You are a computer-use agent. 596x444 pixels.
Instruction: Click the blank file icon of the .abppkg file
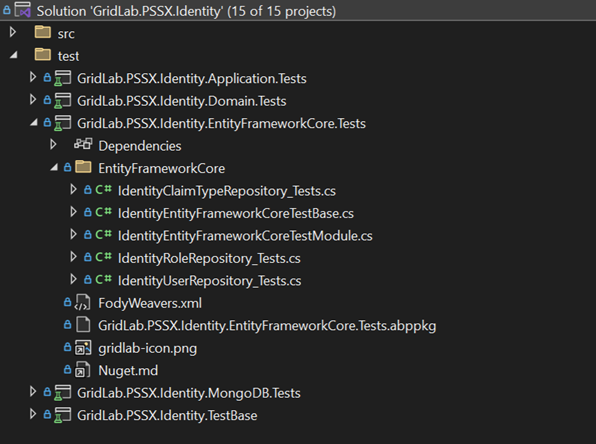83,325
